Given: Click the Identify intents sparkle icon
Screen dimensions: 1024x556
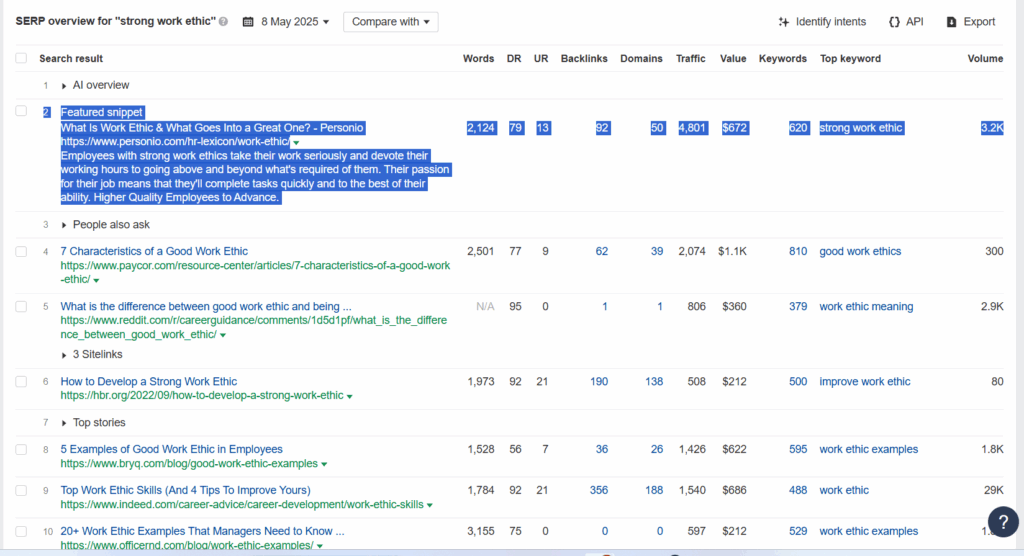Looking at the screenshot, I should [x=784, y=22].
